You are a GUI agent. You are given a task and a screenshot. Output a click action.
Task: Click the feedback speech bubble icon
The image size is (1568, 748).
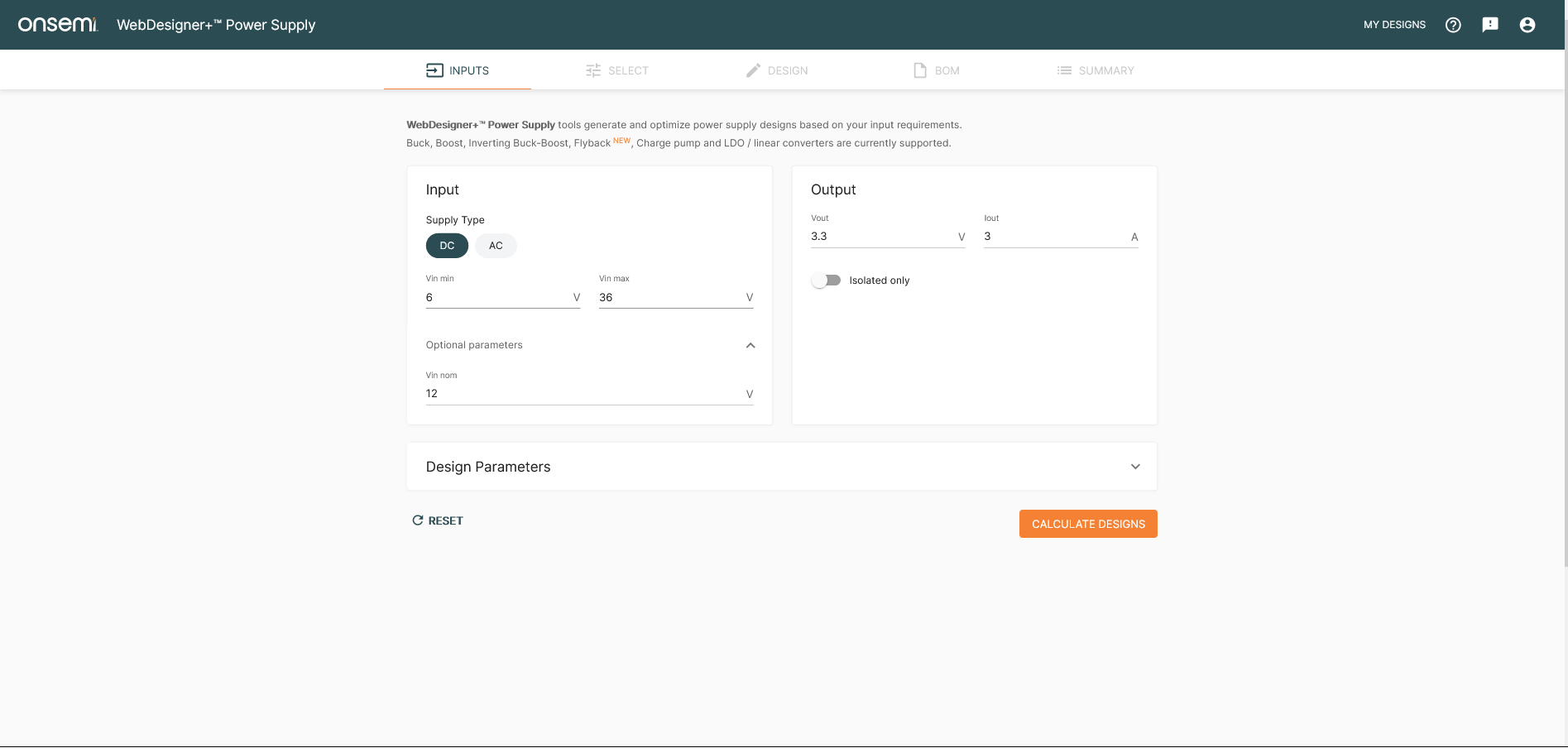click(x=1490, y=25)
